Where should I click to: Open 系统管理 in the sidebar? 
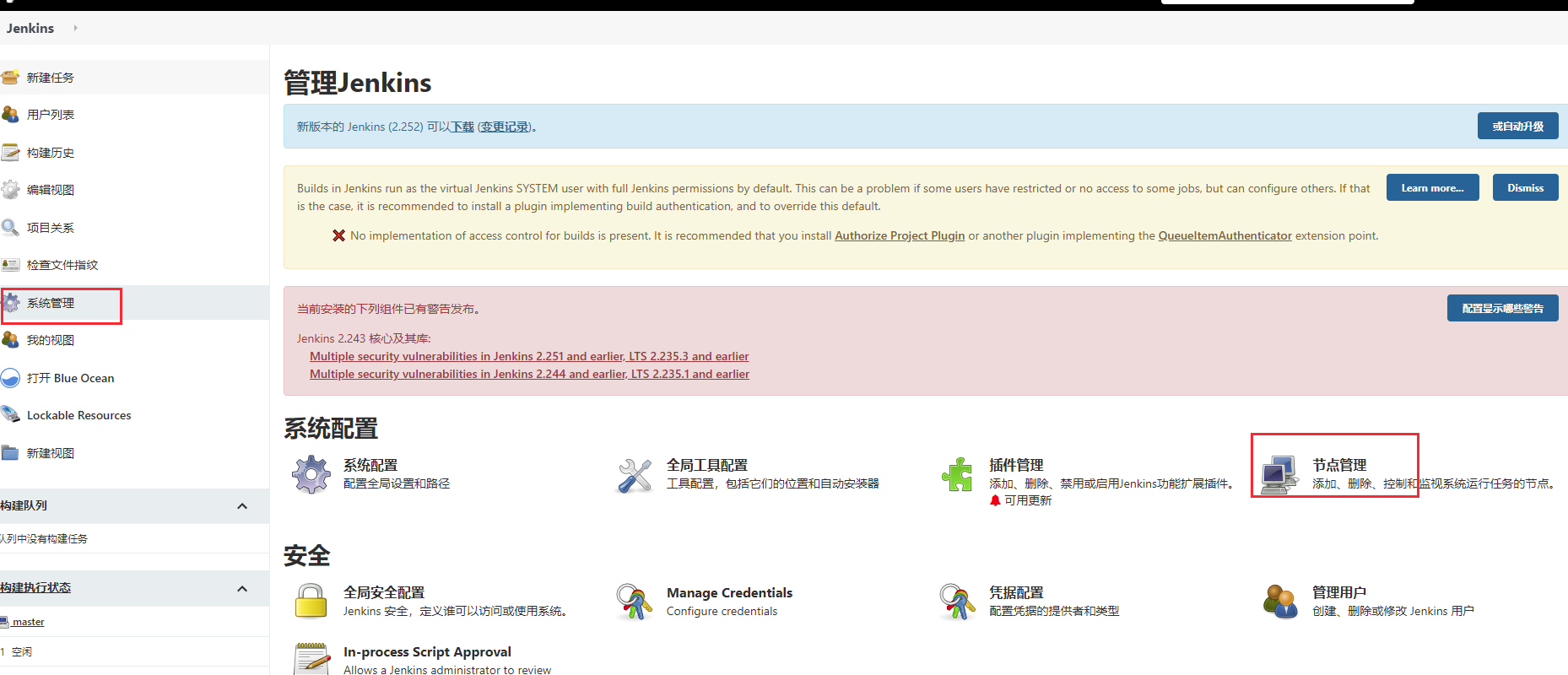point(51,303)
